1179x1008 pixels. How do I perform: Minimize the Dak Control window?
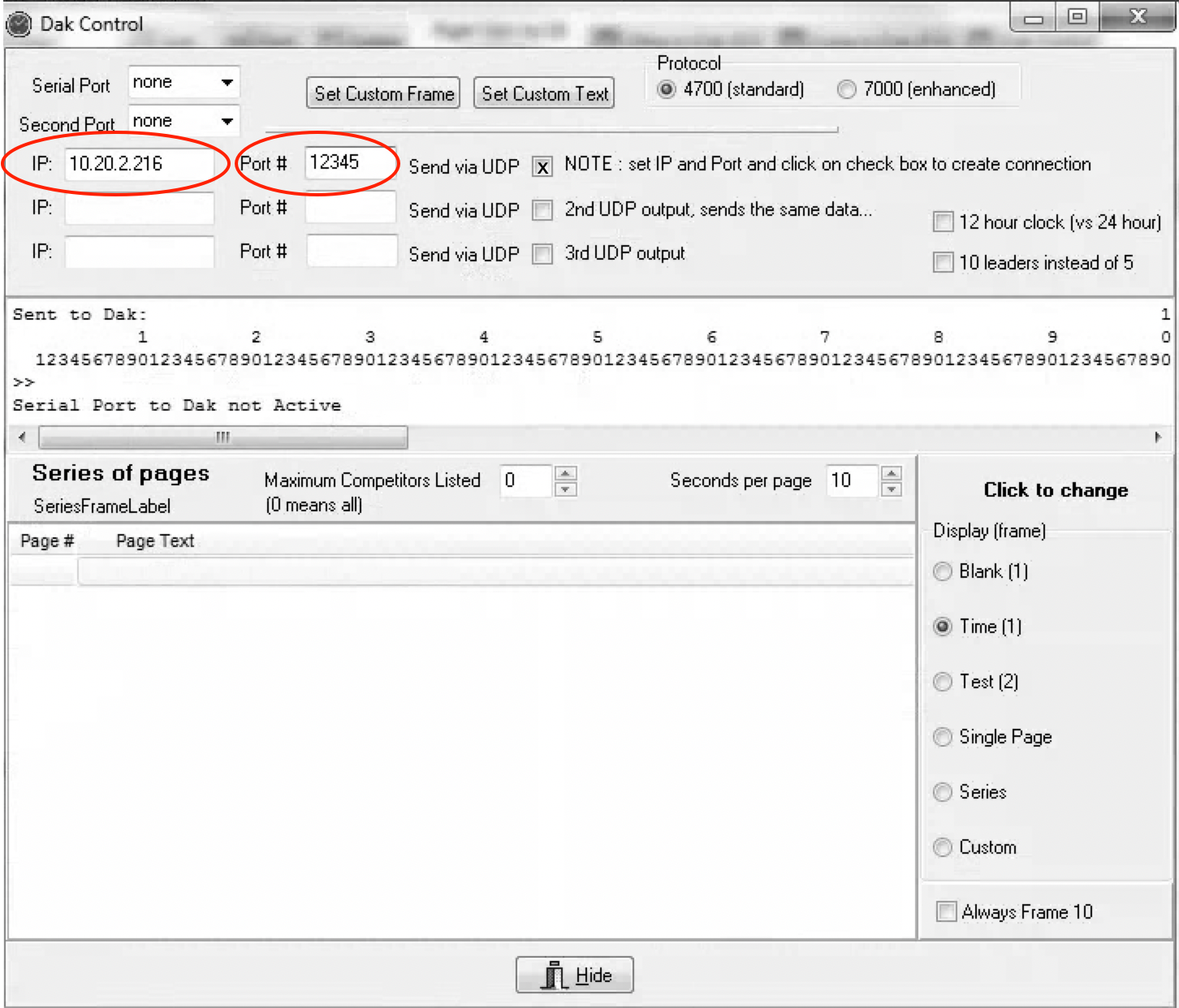tap(1033, 17)
